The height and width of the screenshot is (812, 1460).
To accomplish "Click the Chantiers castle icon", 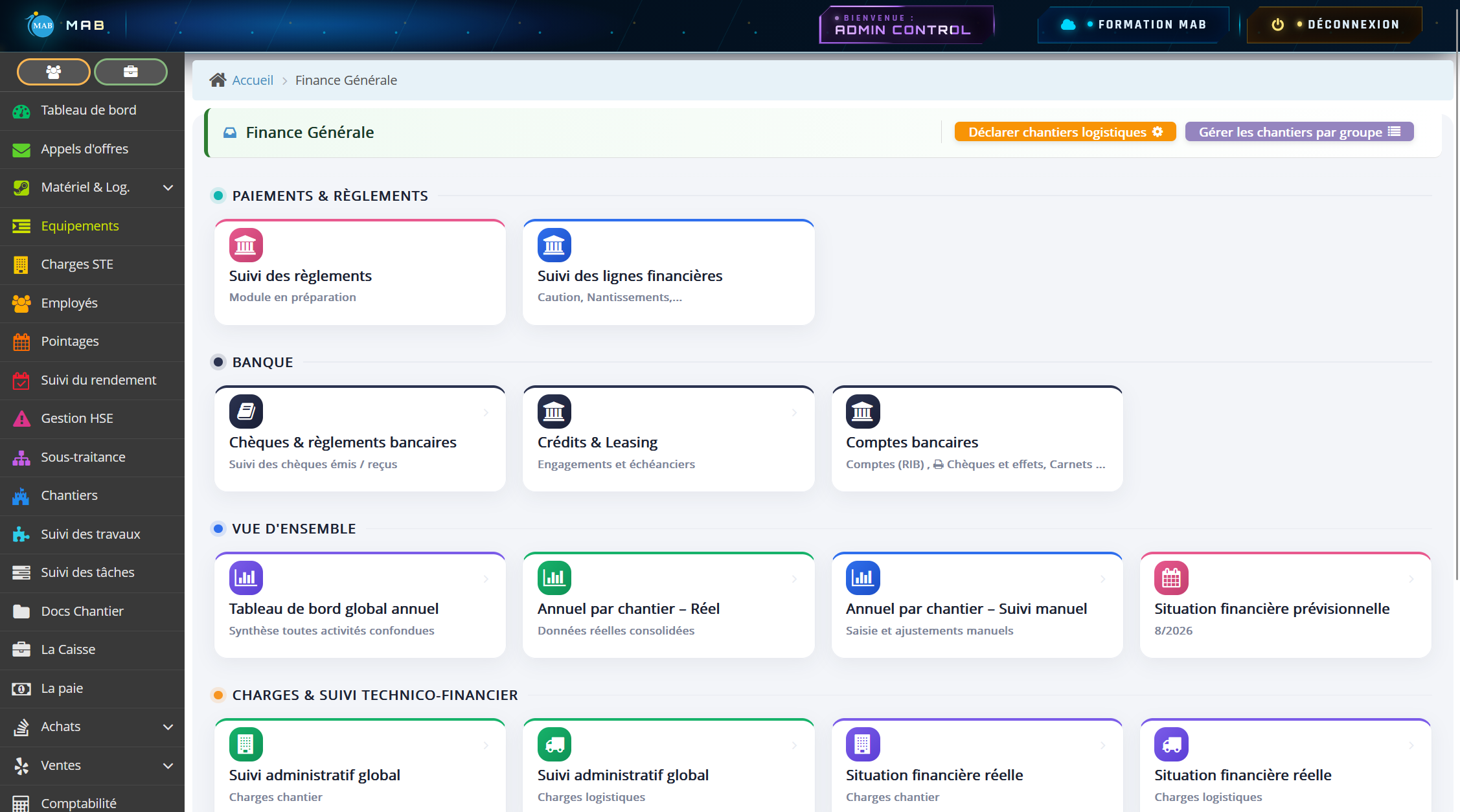I will pos(21,496).
